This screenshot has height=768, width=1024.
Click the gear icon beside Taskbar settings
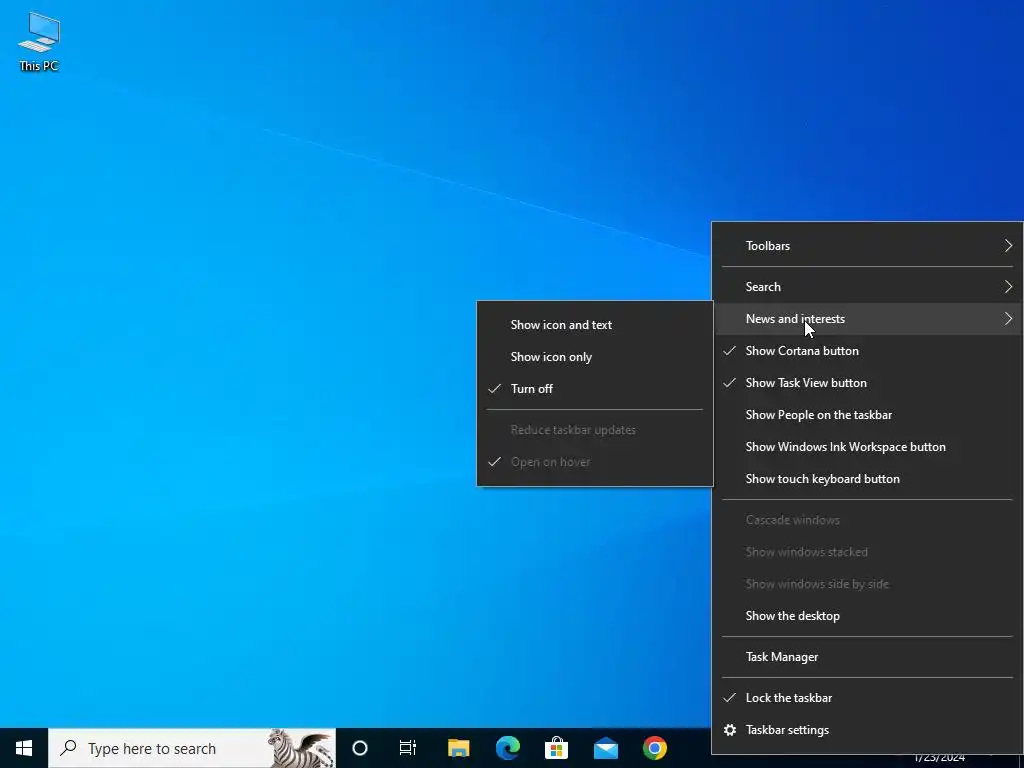point(730,729)
